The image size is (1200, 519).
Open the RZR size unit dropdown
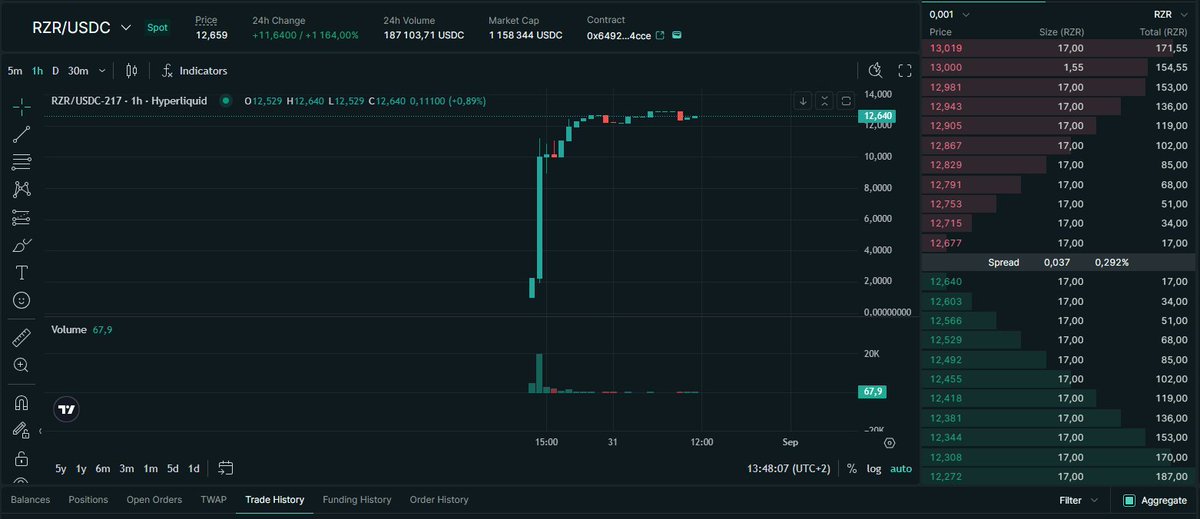pos(1169,14)
